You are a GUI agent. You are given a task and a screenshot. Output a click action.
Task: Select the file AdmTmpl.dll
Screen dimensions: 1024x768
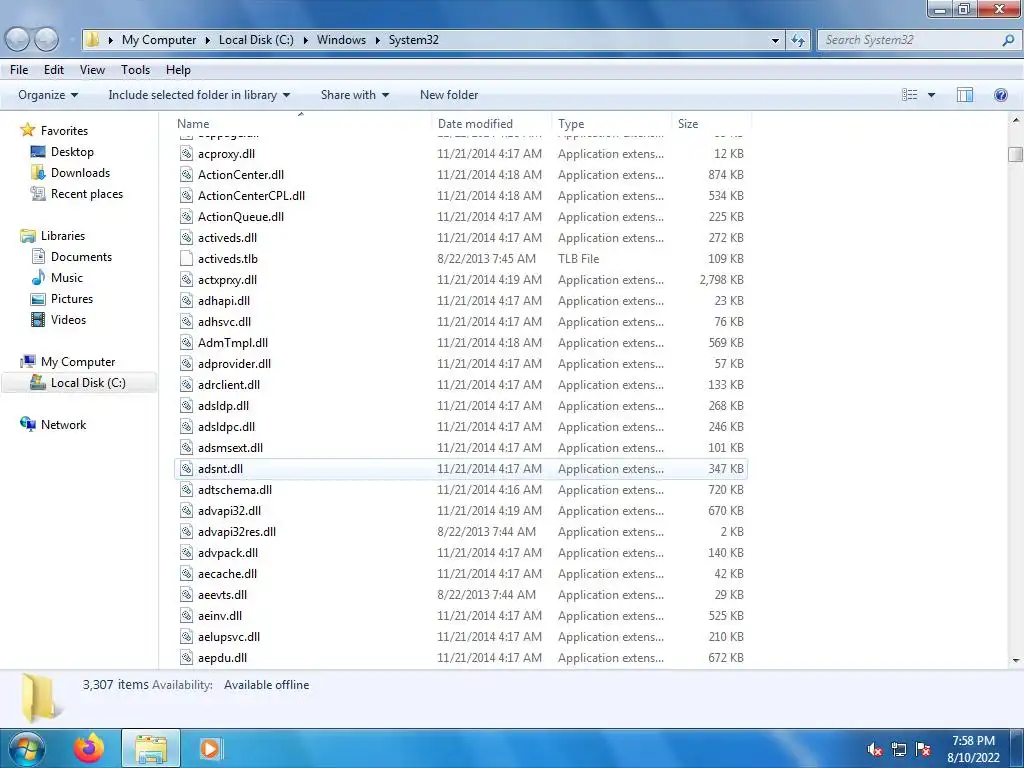point(460,343)
